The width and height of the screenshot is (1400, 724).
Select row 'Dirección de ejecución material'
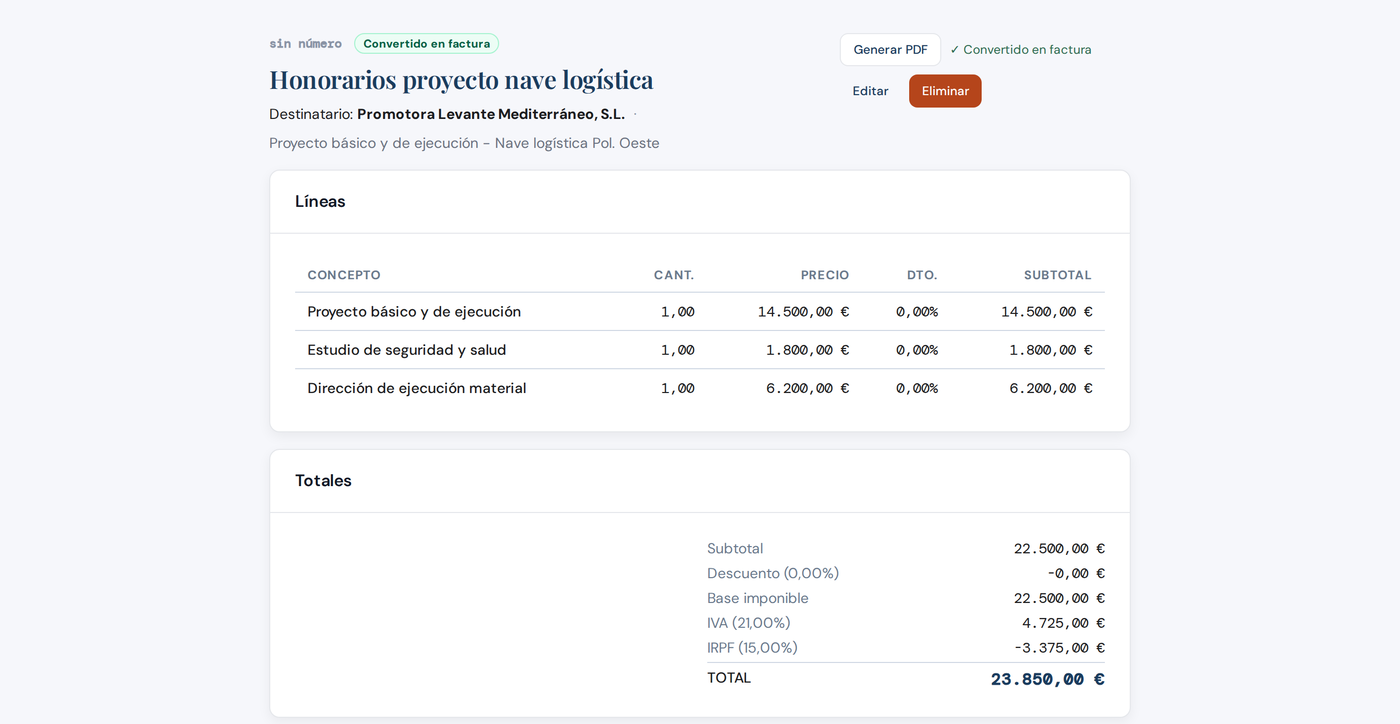700,388
